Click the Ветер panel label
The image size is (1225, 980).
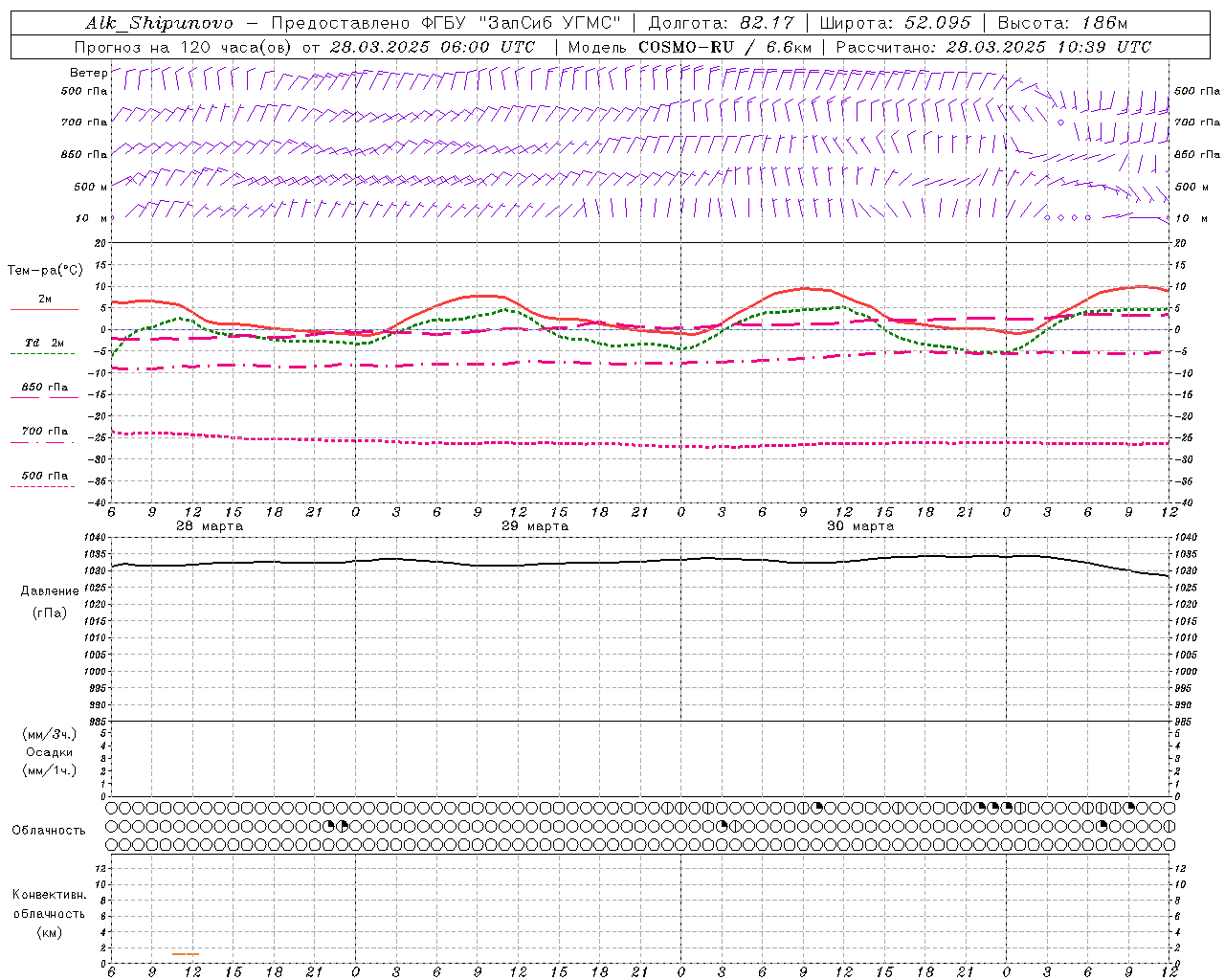click(x=88, y=73)
